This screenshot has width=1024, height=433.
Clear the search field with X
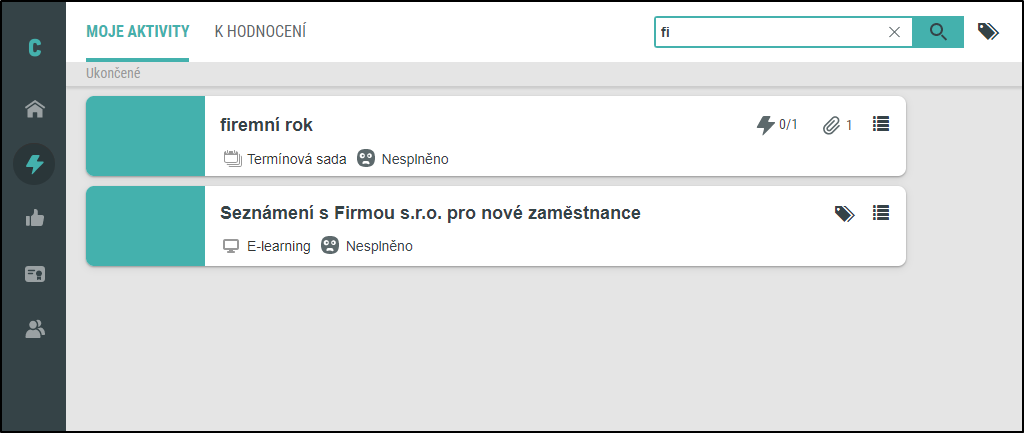pyautogui.click(x=894, y=32)
